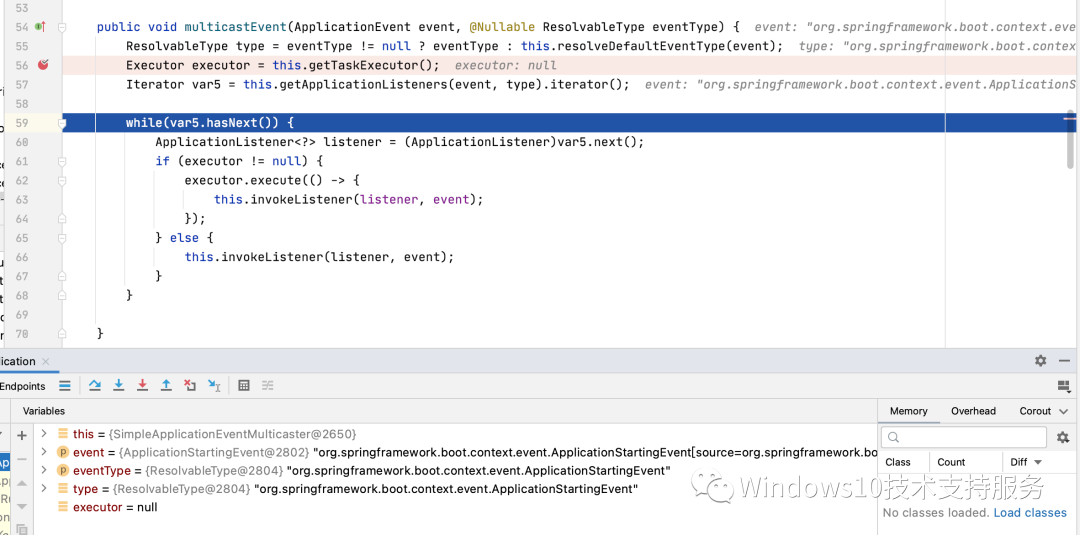
Task: Open Memory view settings gear
Action: pyautogui.click(x=1063, y=437)
